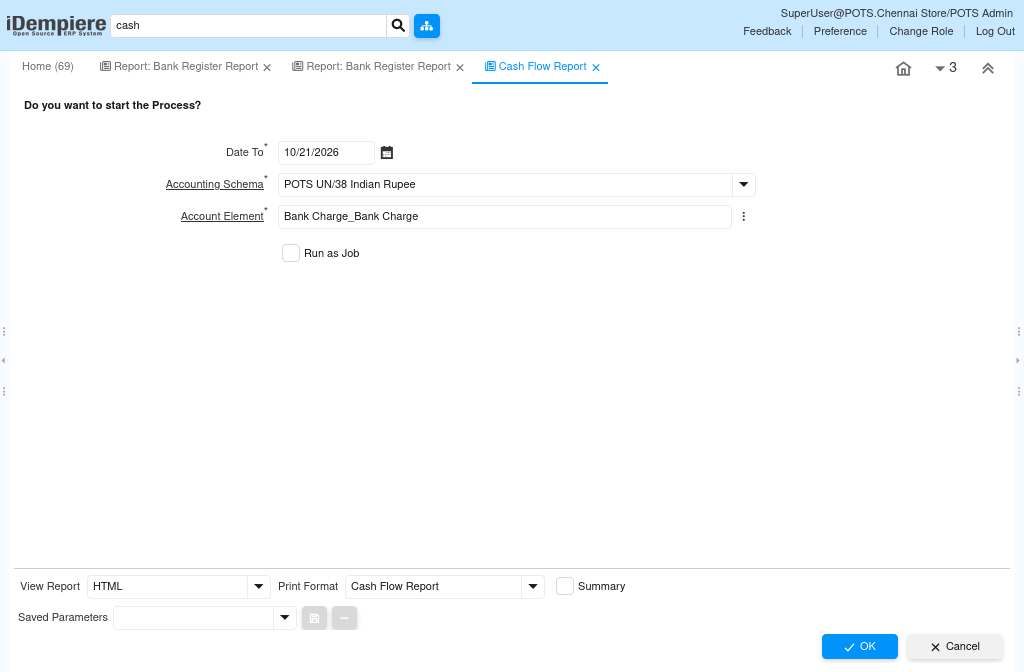Expand the Accounting Schema dropdown
Viewport: 1024px width, 672px height.
point(743,185)
